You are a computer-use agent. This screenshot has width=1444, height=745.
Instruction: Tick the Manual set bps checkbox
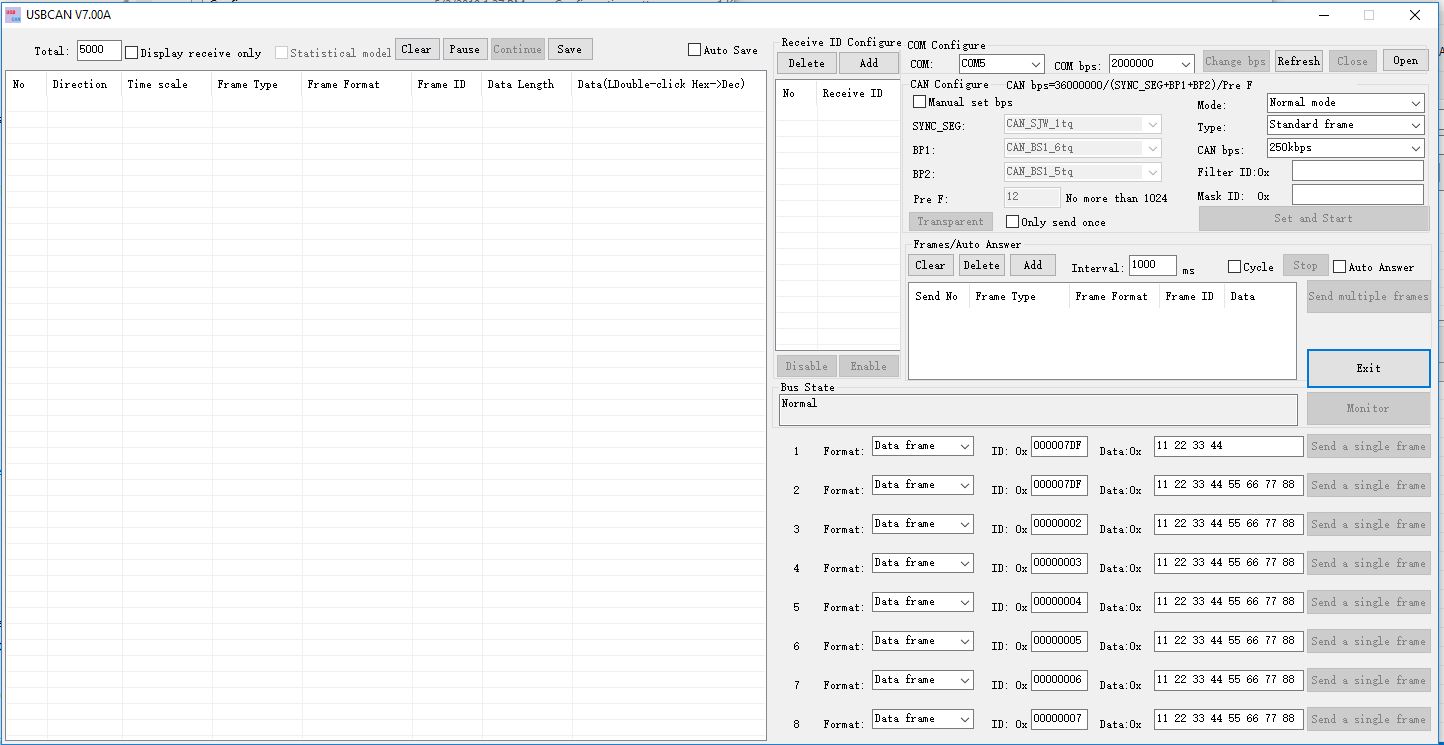click(x=920, y=102)
